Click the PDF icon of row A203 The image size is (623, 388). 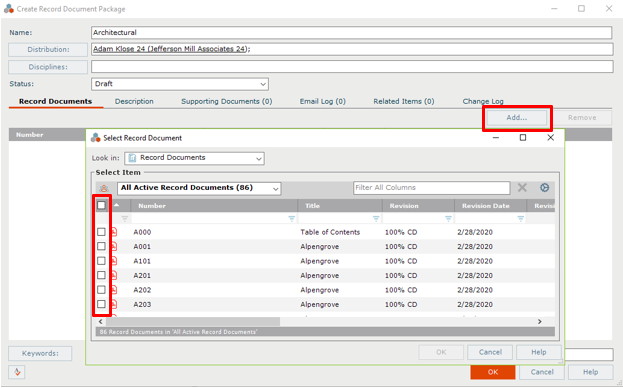click(114, 304)
